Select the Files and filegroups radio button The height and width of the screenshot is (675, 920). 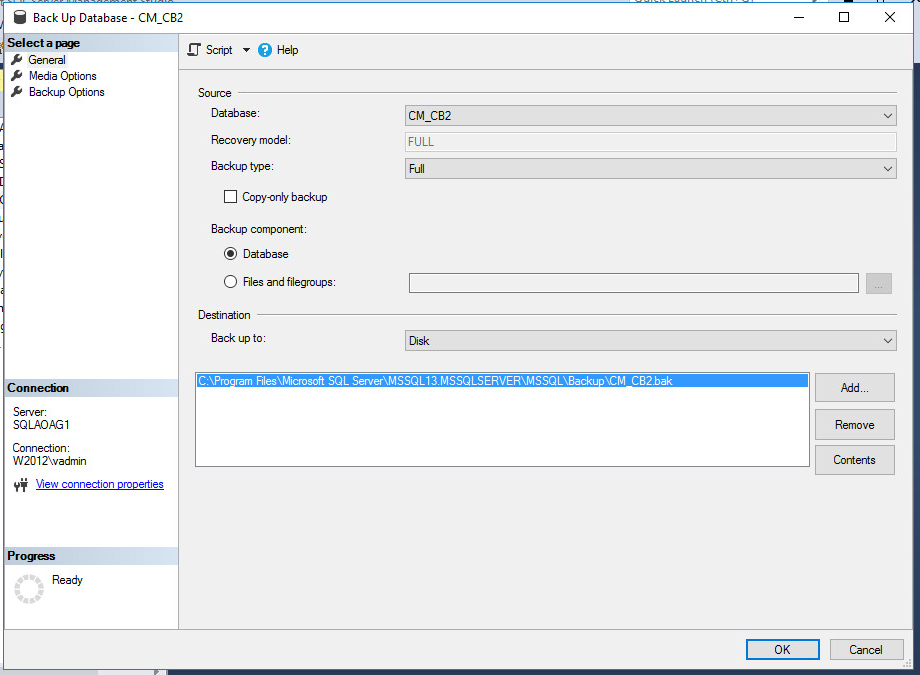(231, 281)
